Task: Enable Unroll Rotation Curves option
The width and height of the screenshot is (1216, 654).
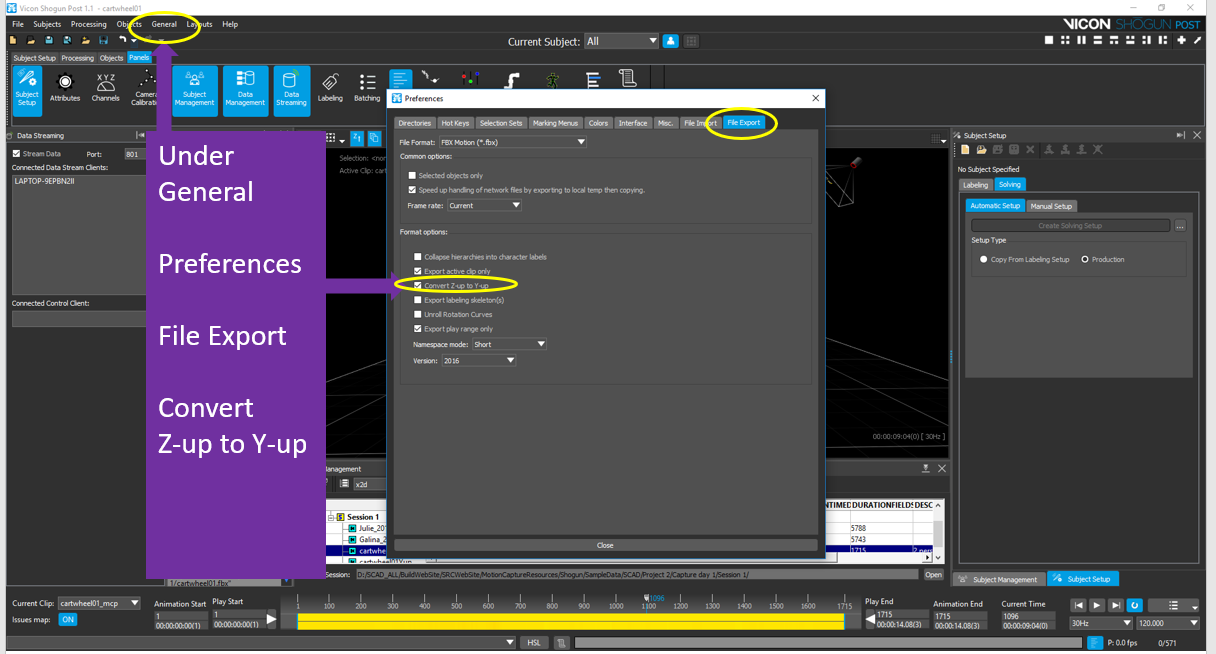Action: coord(419,314)
